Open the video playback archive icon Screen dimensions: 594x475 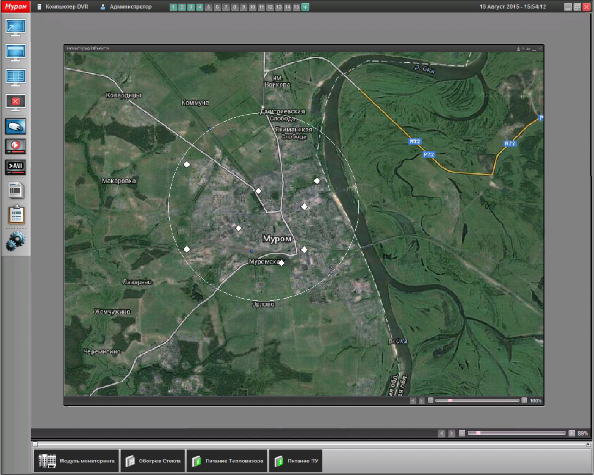(16, 146)
